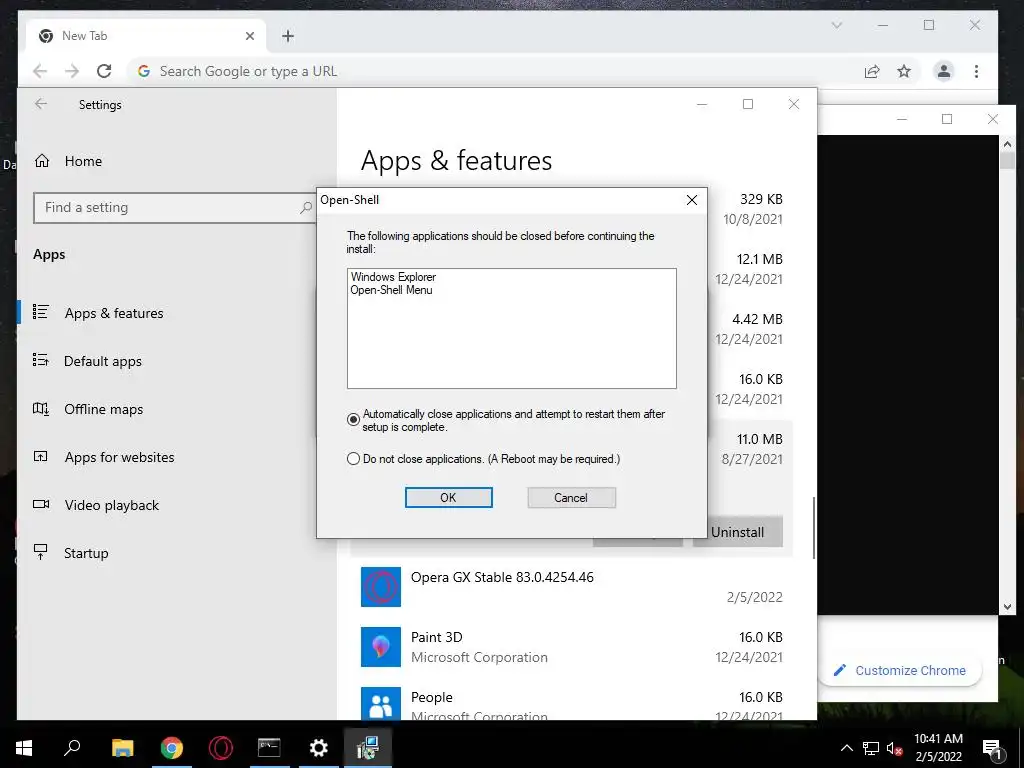Select Windows Explorer in applications list
Viewport: 1024px width, 768px height.
tap(393, 277)
